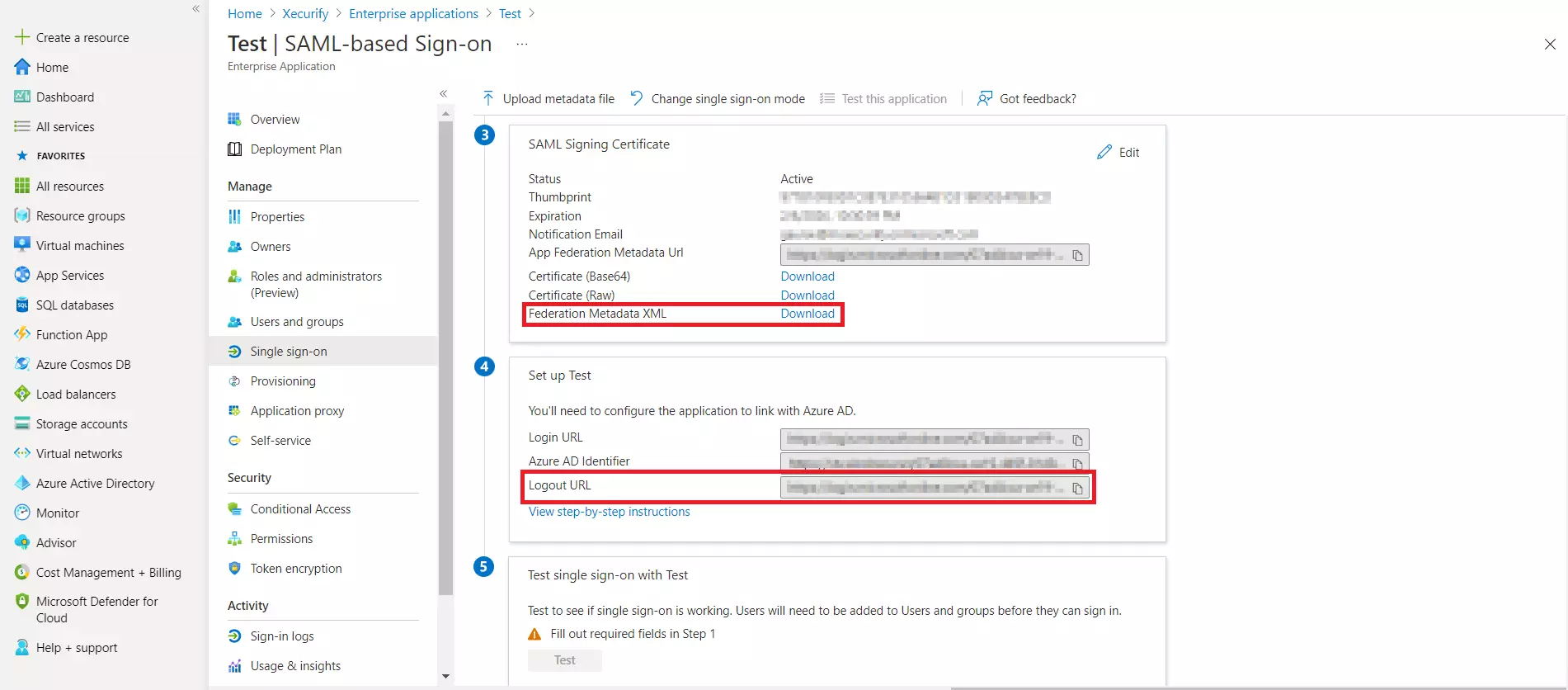The height and width of the screenshot is (690, 1568).
Task: Open the Dashboard icon in sidebar
Action: 22,97
